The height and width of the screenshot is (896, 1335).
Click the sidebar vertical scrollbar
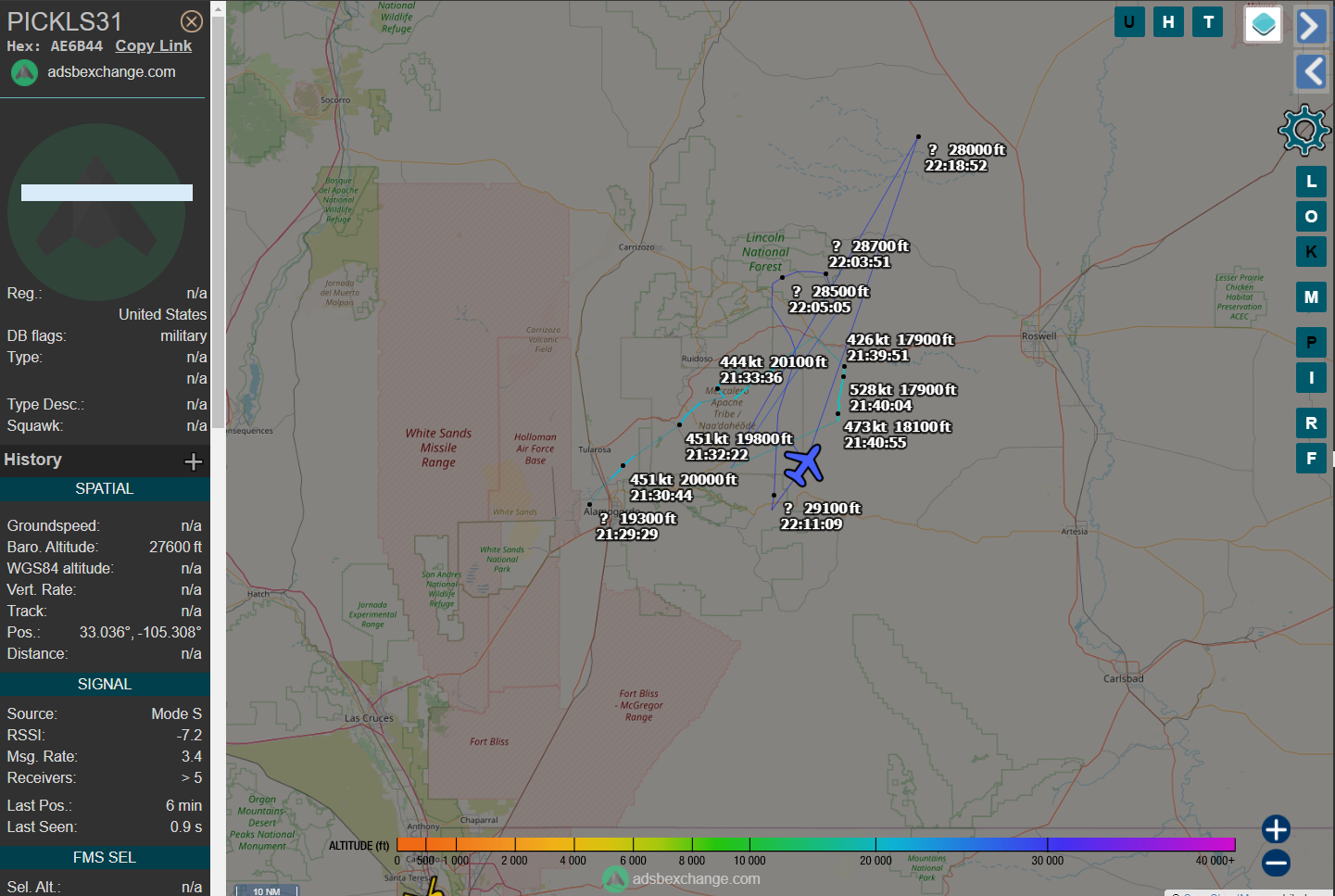tap(219, 222)
